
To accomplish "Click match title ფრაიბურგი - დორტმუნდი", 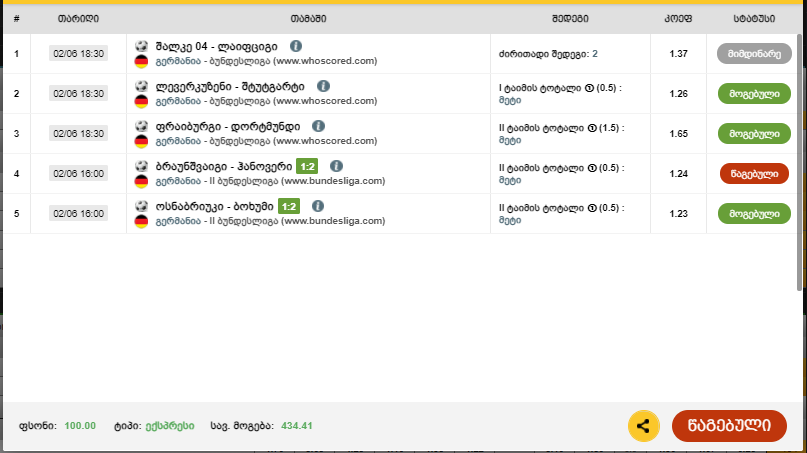I will click(228, 127).
